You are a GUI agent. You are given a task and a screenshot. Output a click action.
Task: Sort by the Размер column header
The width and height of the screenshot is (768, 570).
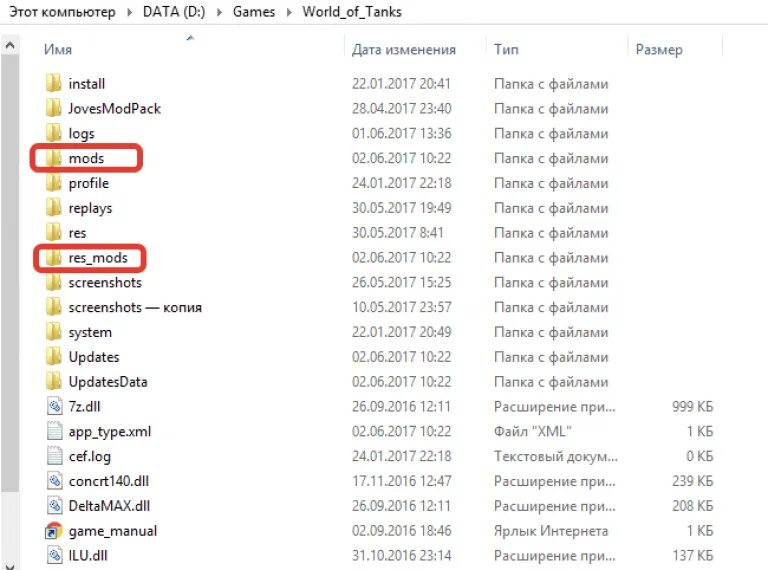pyautogui.click(x=659, y=49)
